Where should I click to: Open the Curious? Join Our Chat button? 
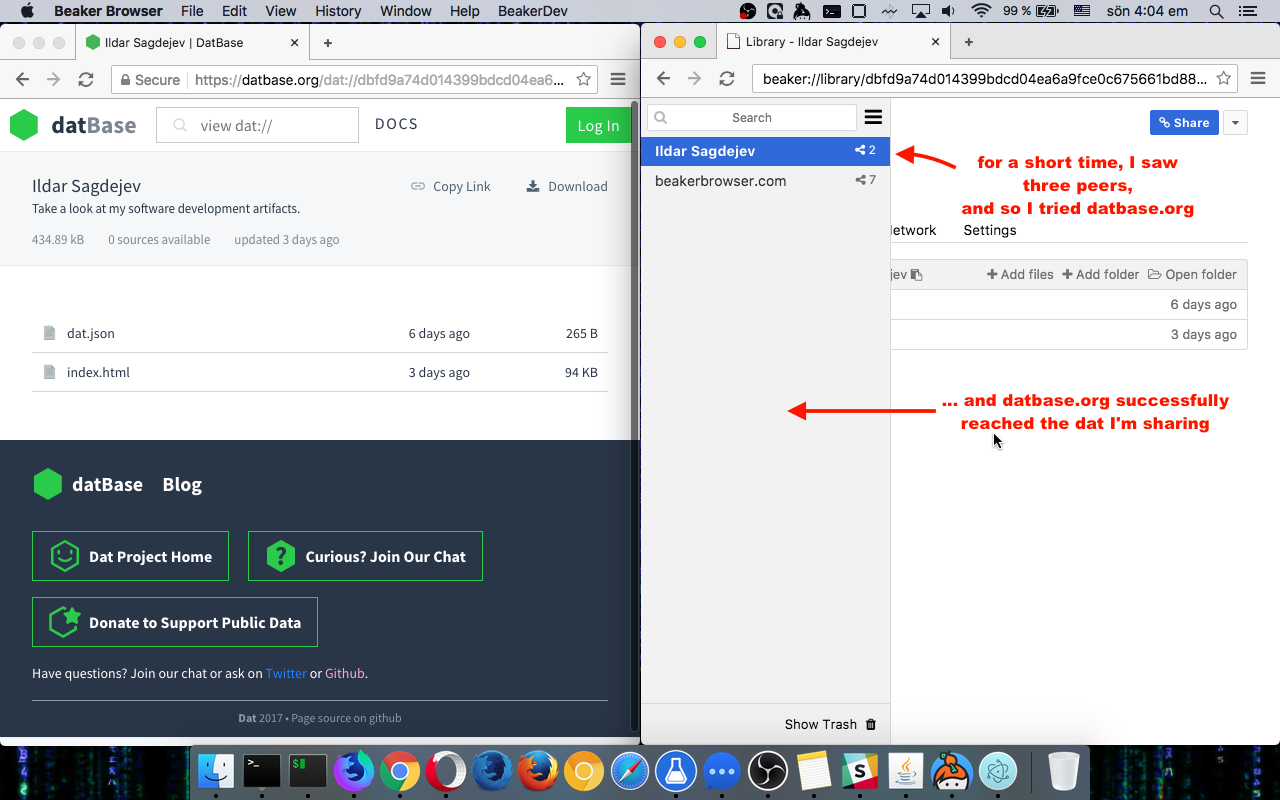click(365, 555)
